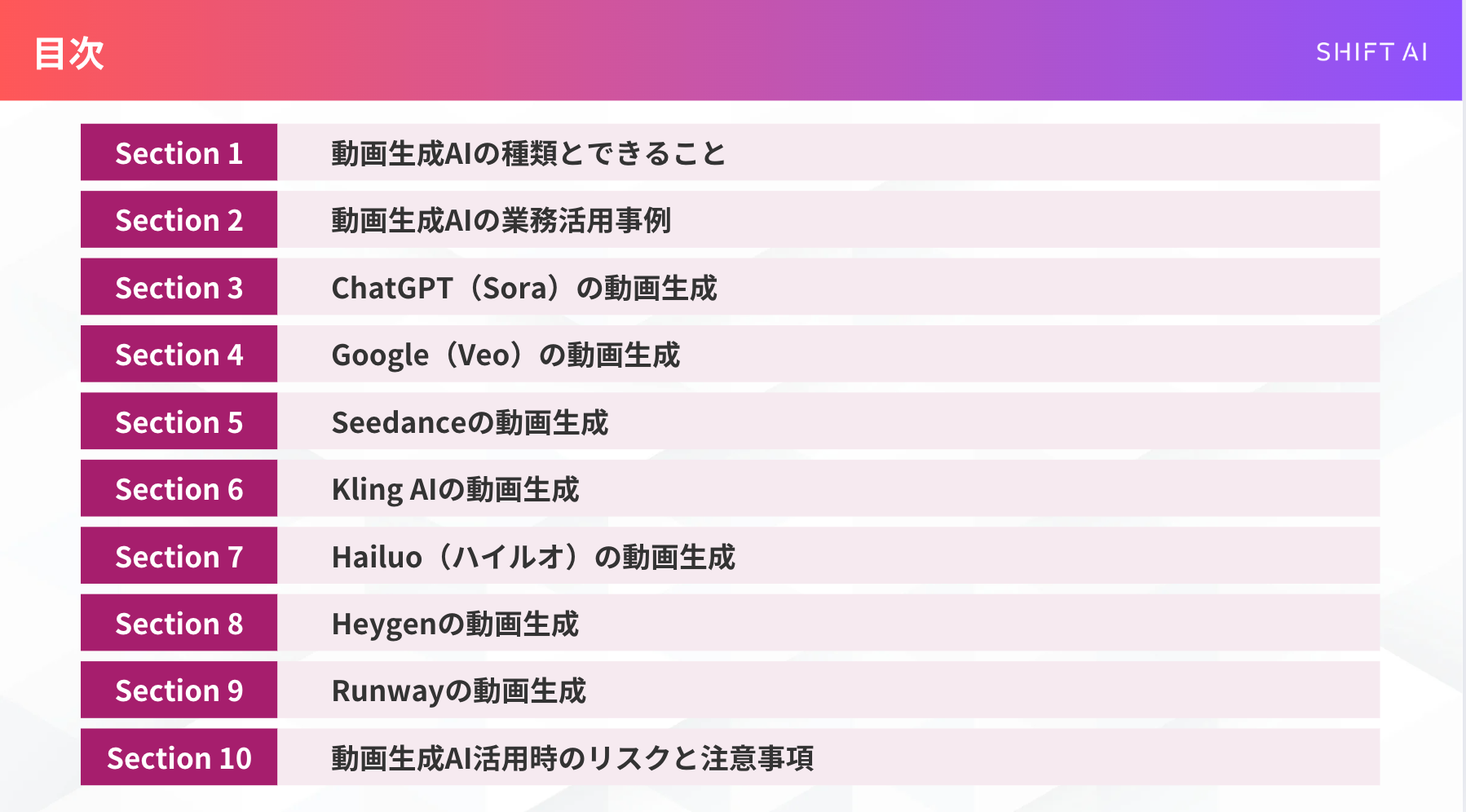Choose the Section 4 label
The height and width of the screenshot is (812, 1466).
point(179,355)
